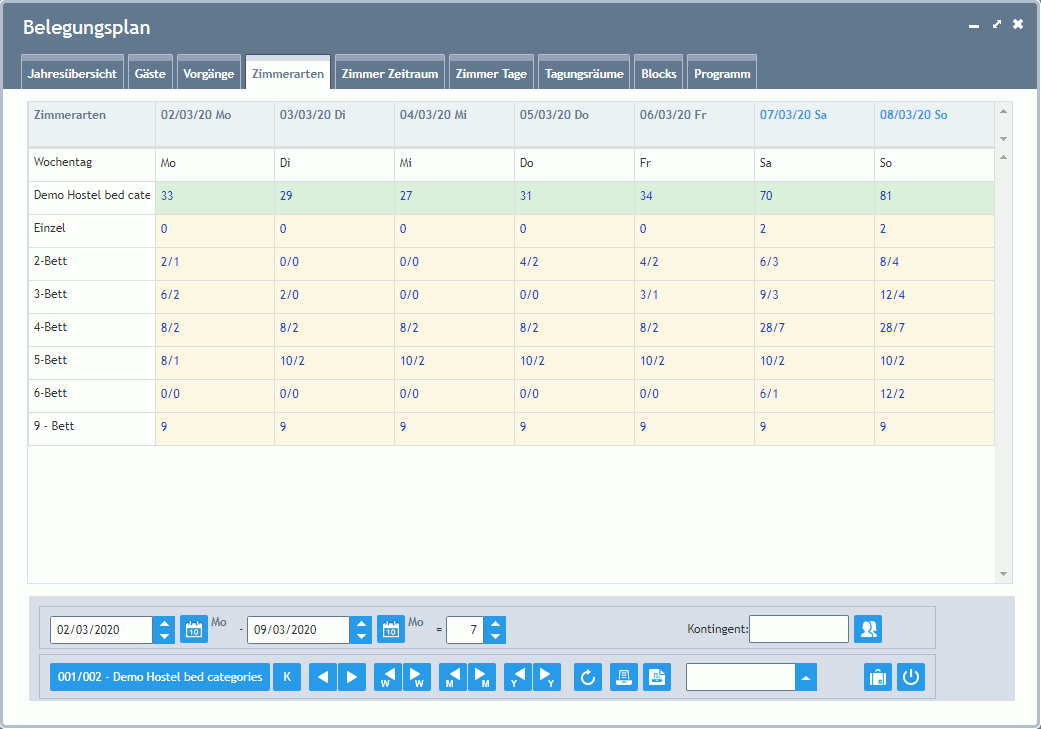Viewport: 1041px width, 729px height.
Task: Click the suitcase icon button
Action: coord(878,677)
